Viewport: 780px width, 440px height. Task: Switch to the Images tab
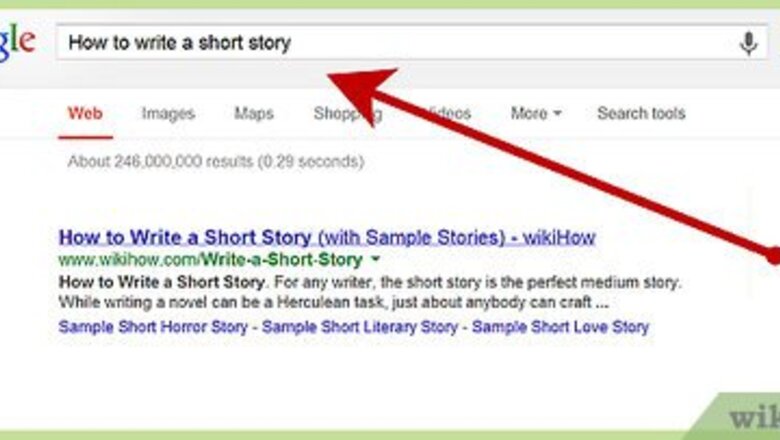[168, 113]
